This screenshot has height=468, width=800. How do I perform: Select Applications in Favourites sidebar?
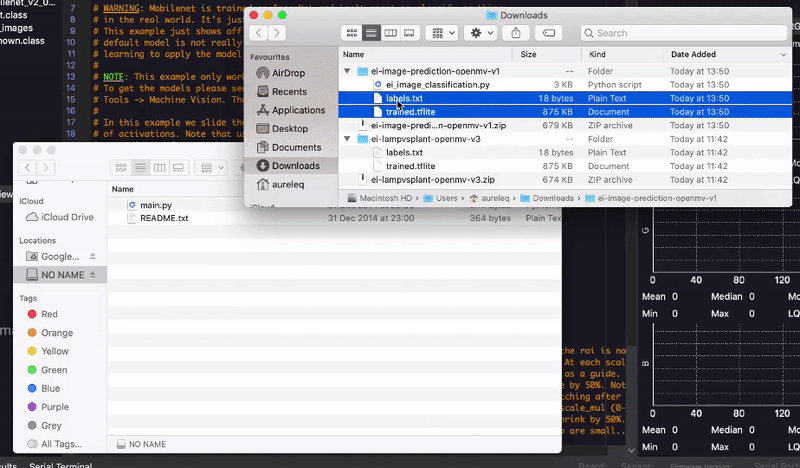(x=297, y=110)
